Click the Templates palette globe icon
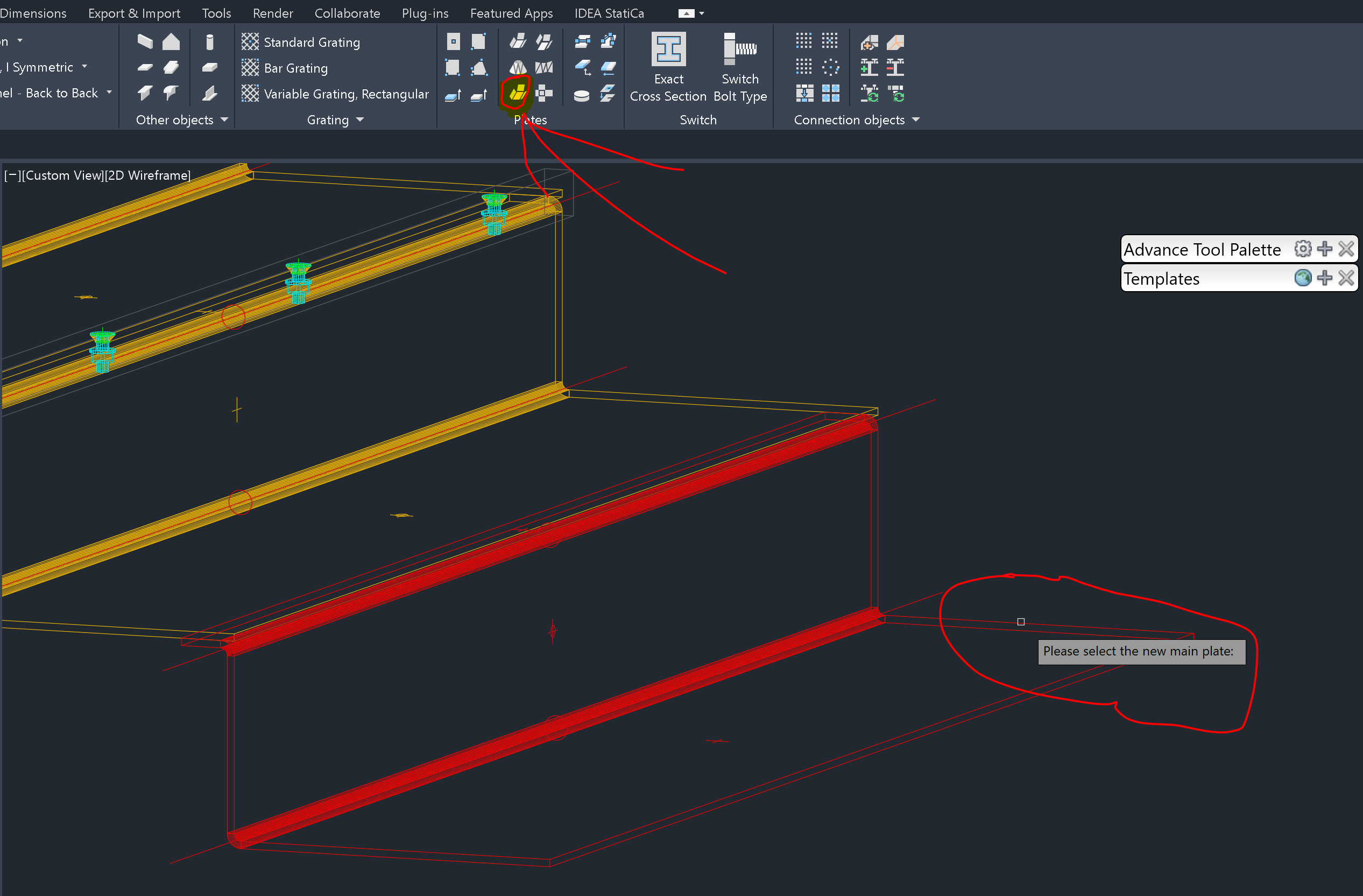This screenshot has width=1363, height=896. [1302, 278]
